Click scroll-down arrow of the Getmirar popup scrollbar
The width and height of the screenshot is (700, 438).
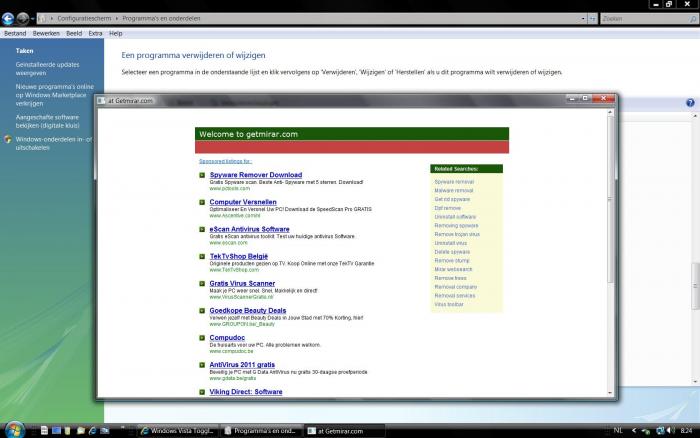tap(610, 393)
